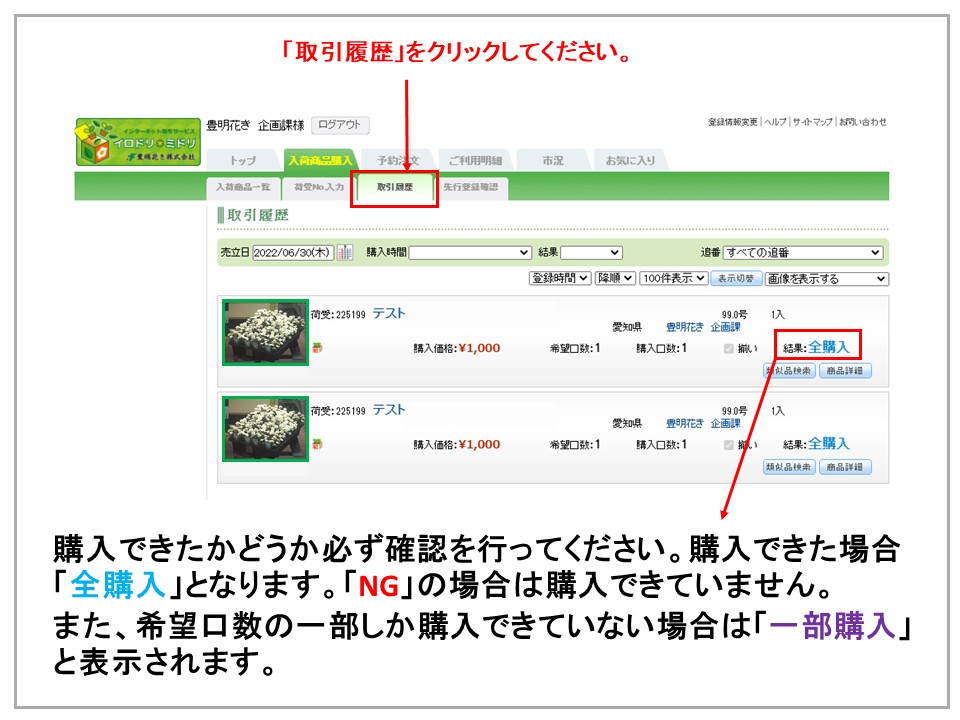The height and width of the screenshot is (720, 960).
Task: Open the 画像を表示する dropdown
Action: [x=826, y=278]
